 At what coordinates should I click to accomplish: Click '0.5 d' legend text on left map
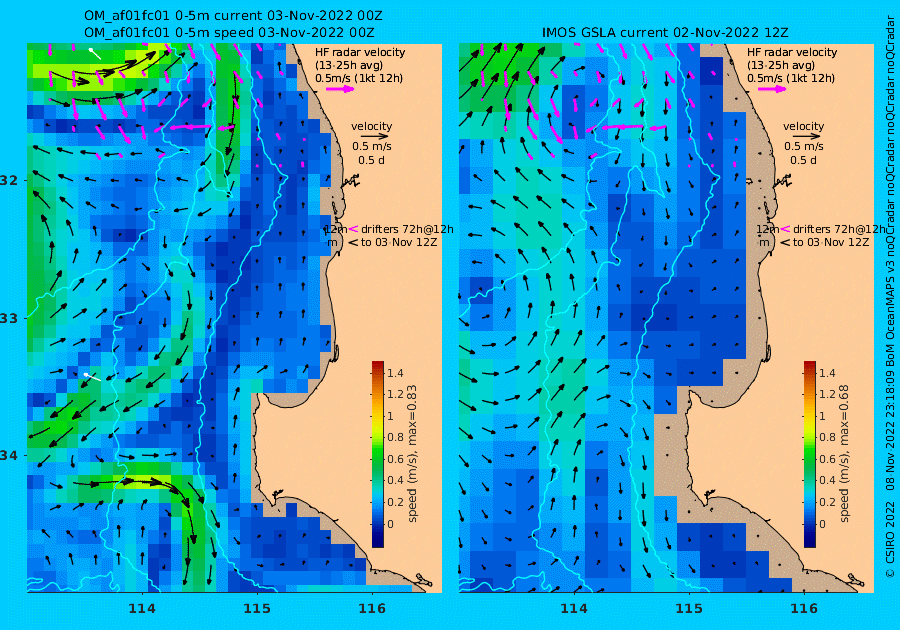pyautogui.click(x=371, y=160)
